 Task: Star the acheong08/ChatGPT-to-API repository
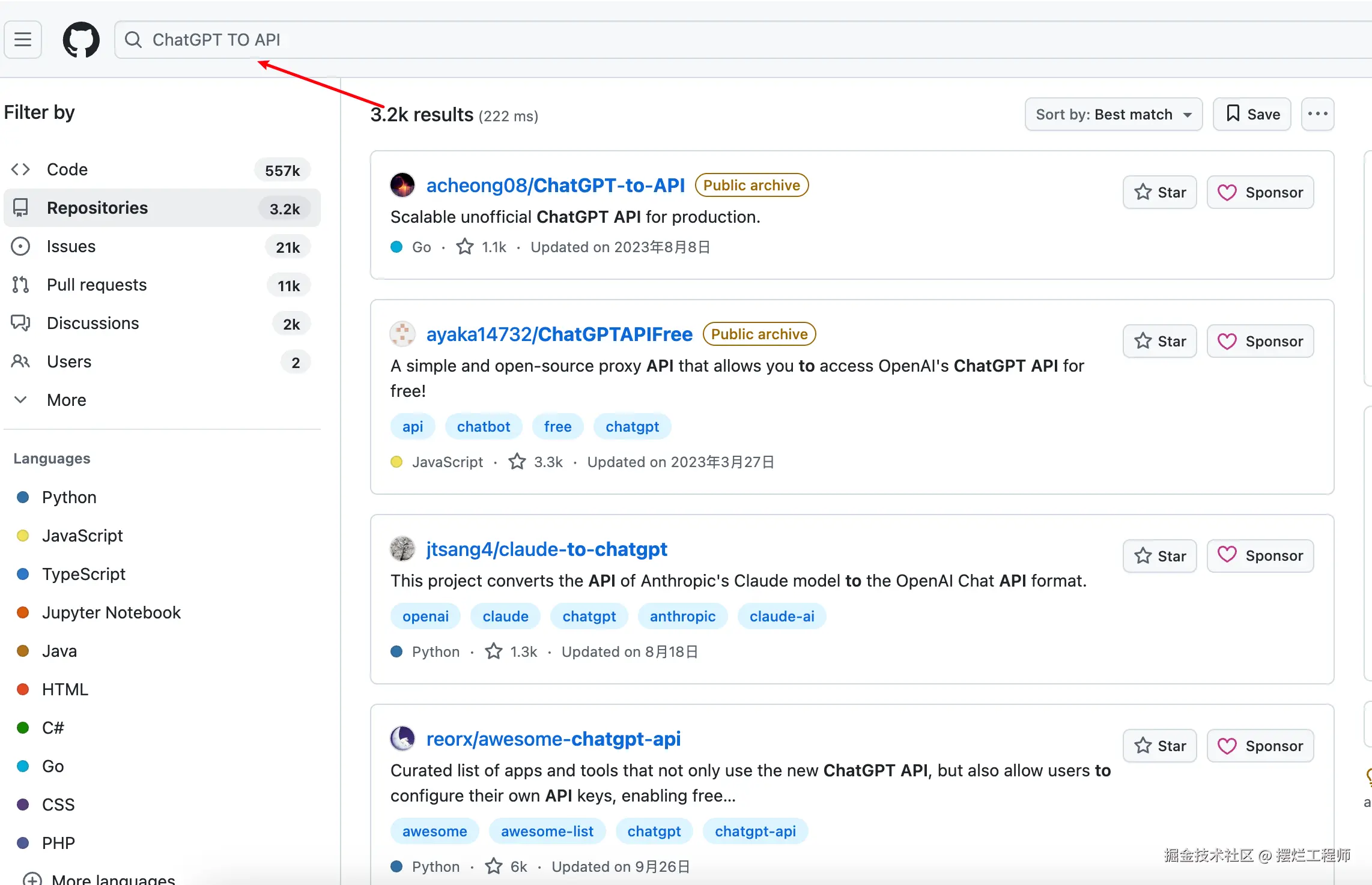pyautogui.click(x=1159, y=192)
